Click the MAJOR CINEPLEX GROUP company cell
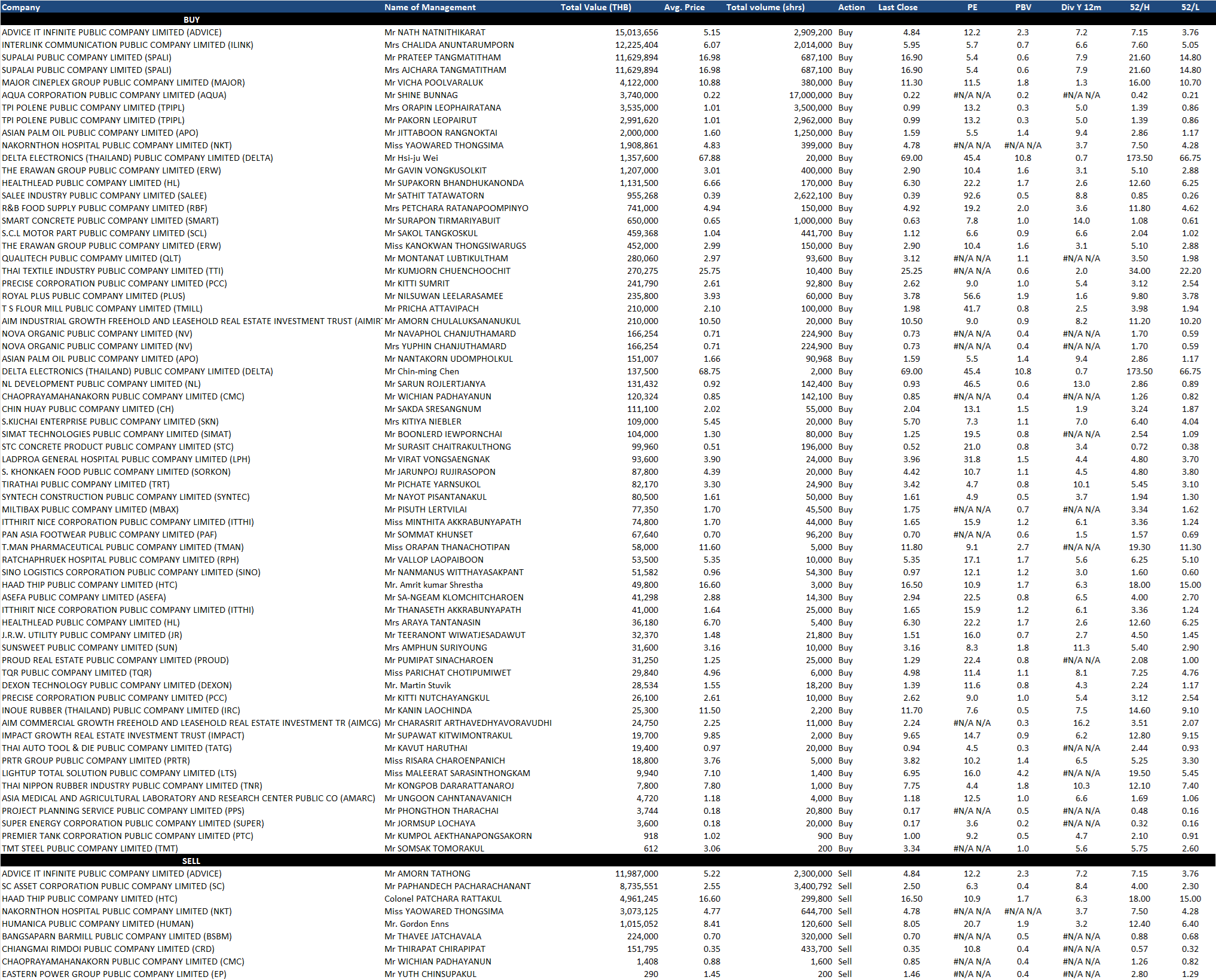The width and height of the screenshot is (1216, 980). (x=123, y=83)
